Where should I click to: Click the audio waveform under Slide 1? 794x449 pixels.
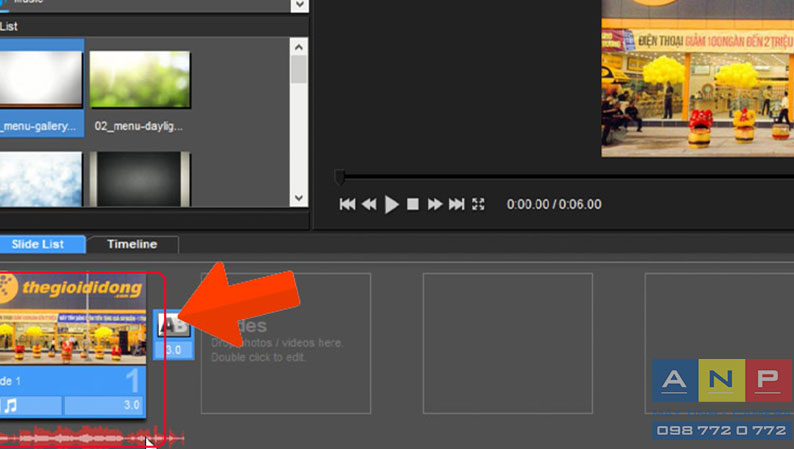pos(91,437)
